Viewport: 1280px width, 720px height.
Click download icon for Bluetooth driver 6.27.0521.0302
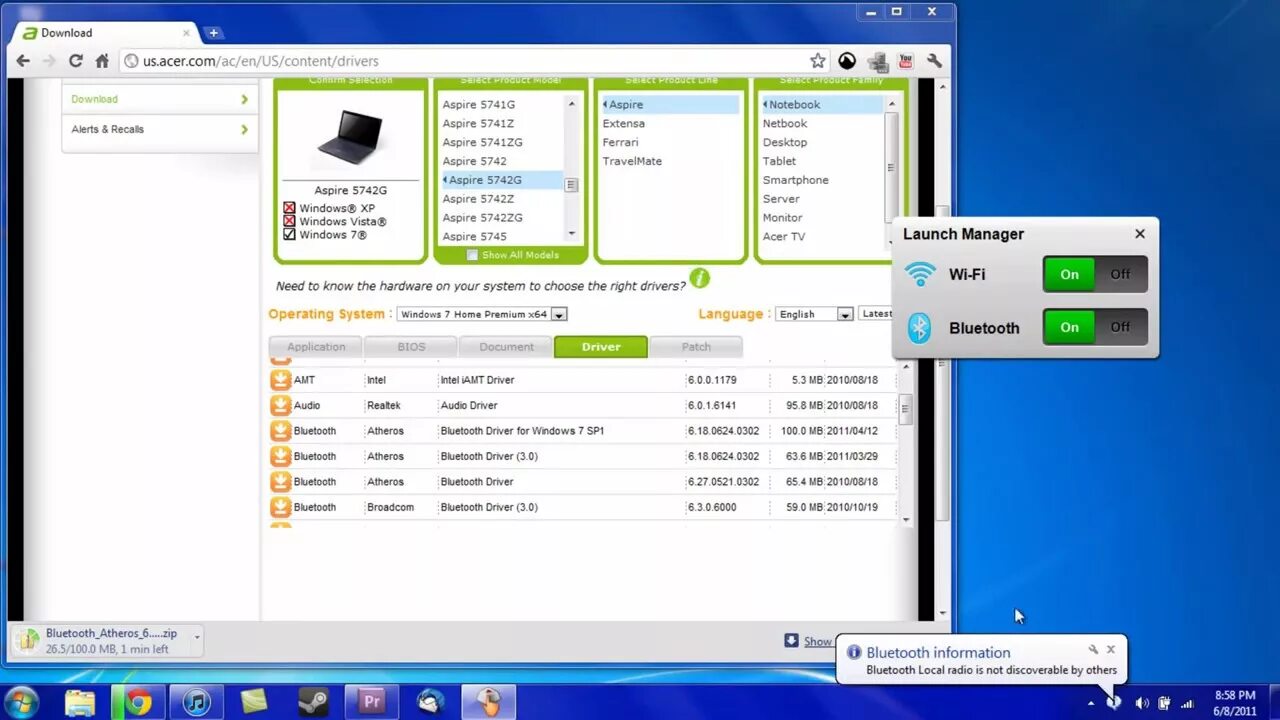coord(280,481)
